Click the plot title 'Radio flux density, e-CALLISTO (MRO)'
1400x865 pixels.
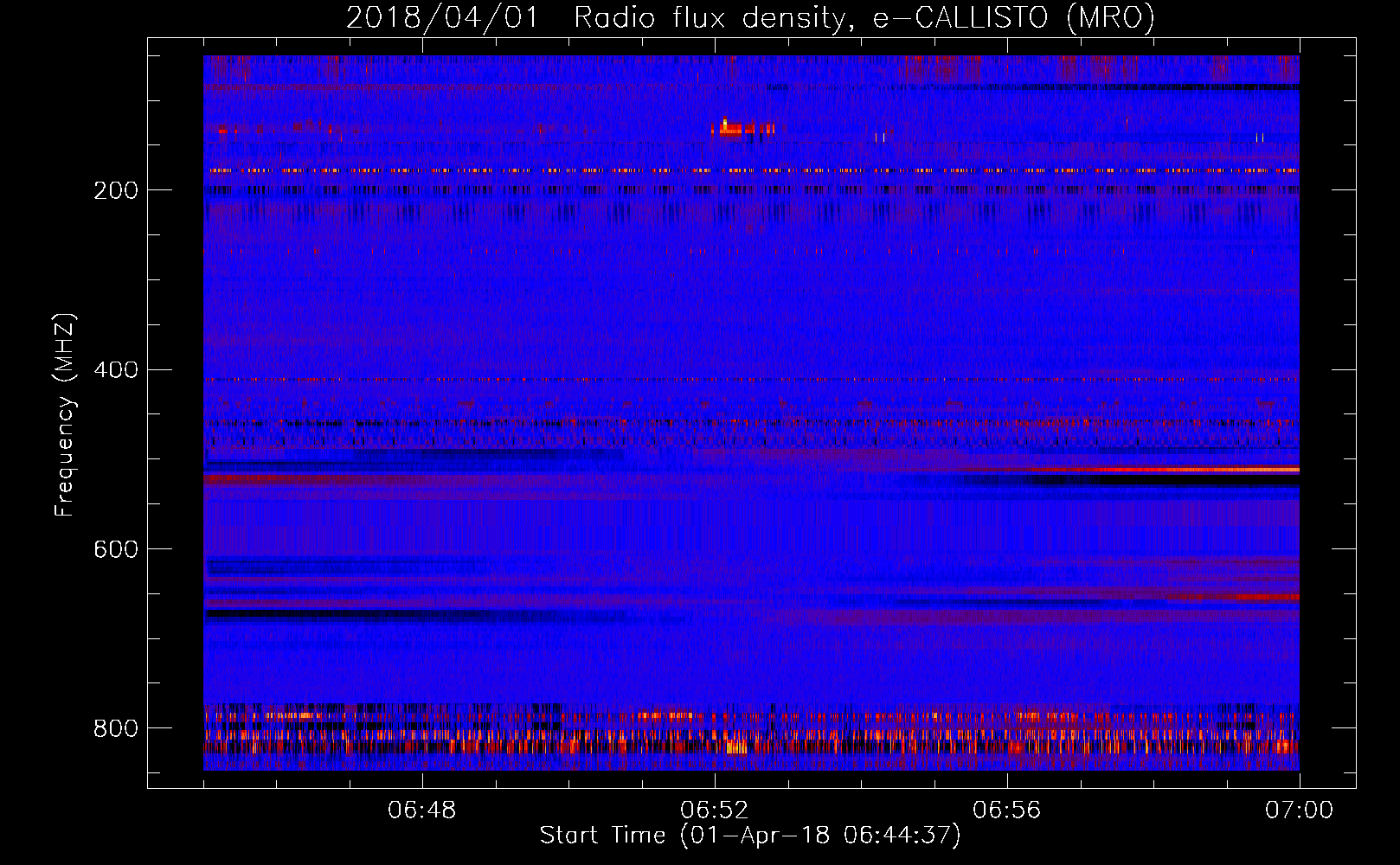click(x=864, y=17)
